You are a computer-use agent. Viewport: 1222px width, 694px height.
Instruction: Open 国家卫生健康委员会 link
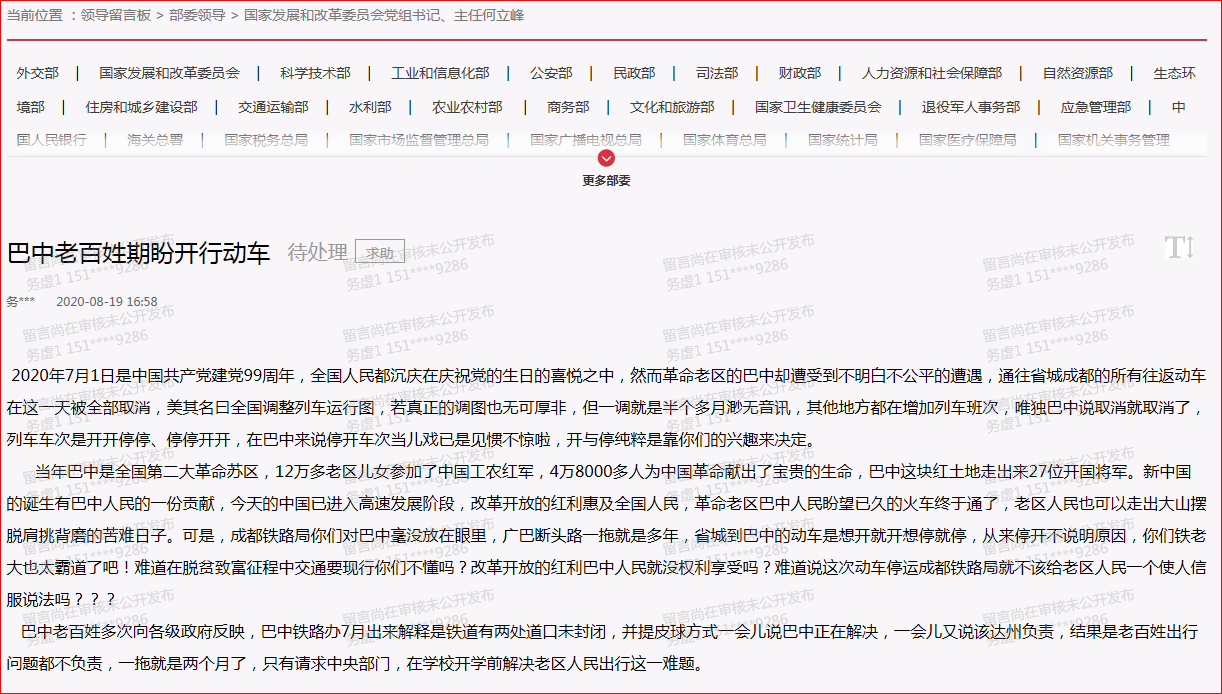click(x=818, y=107)
